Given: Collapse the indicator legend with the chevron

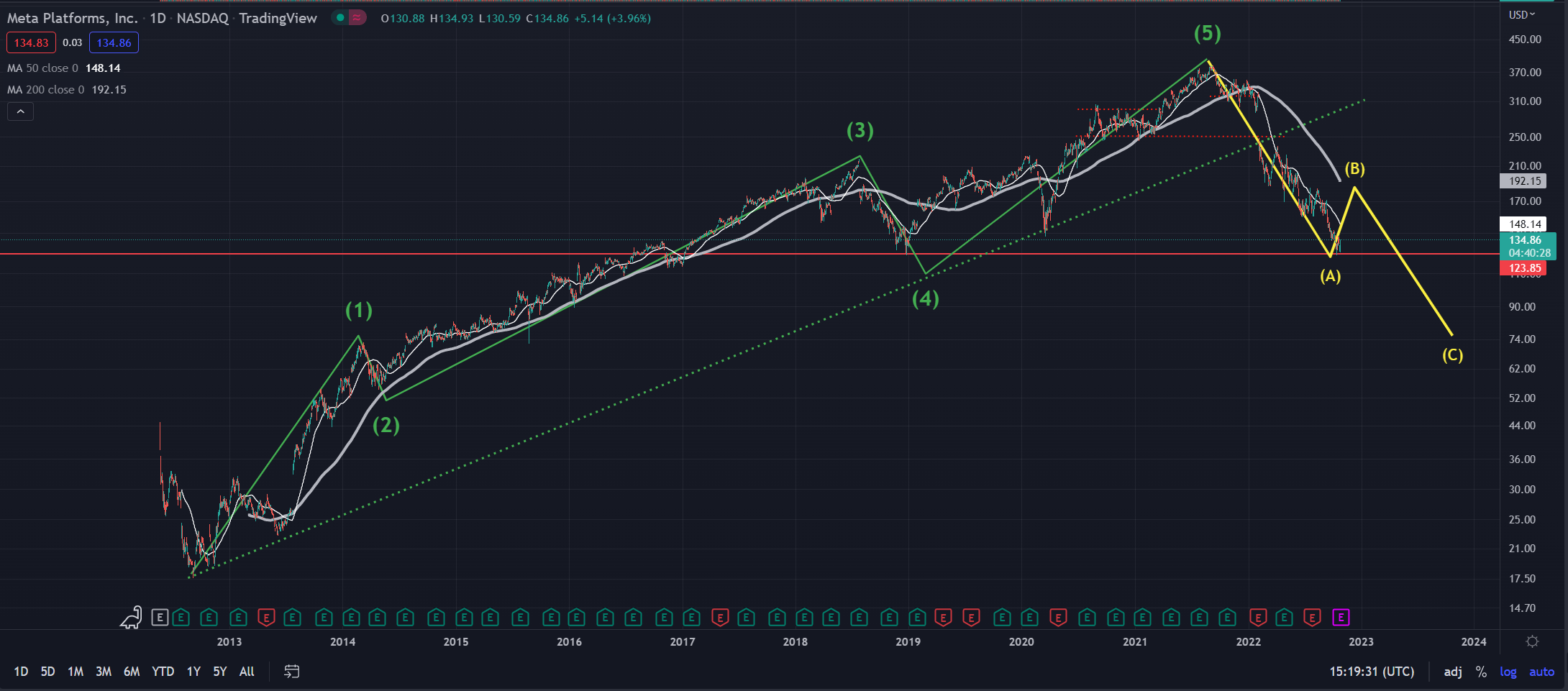Looking at the screenshot, I should pyautogui.click(x=20, y=111).
